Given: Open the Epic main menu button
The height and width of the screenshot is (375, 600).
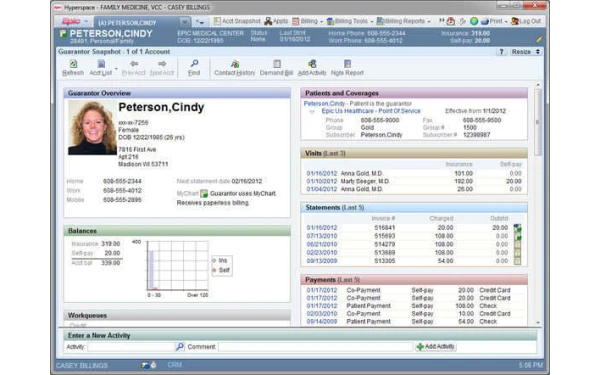Looking at the screenshot, I should 75,21.
